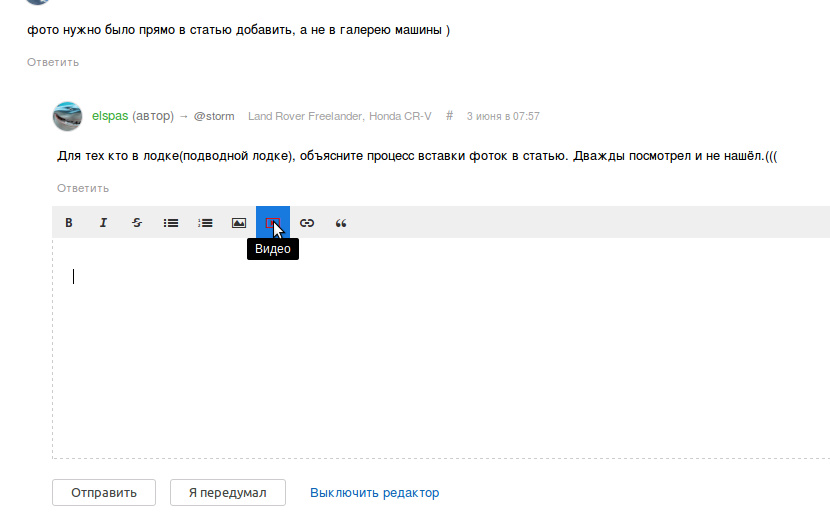Click the comment text beginning 'фото нужно было прямо'

(x=238, y=30)
